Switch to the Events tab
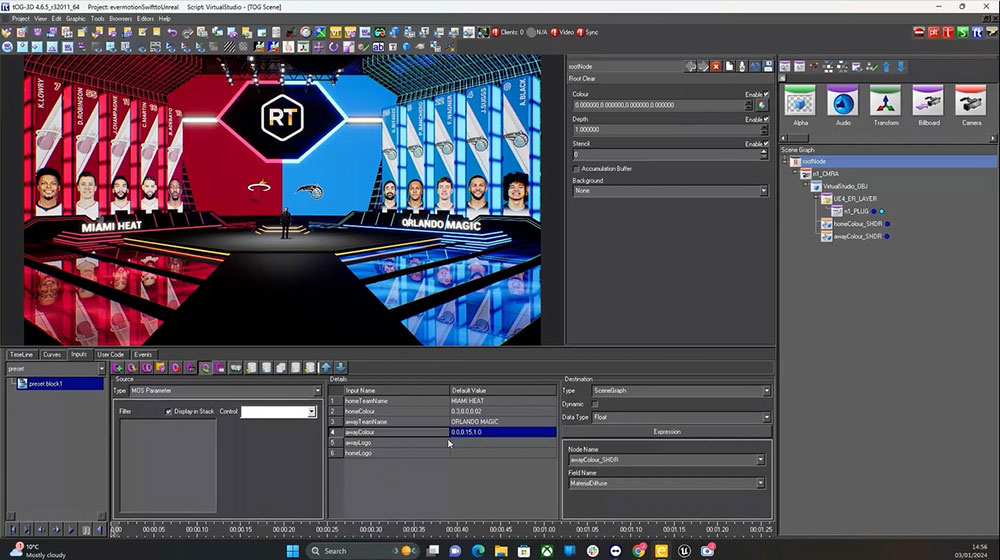 pyautogui.click(x=143, y=355)
